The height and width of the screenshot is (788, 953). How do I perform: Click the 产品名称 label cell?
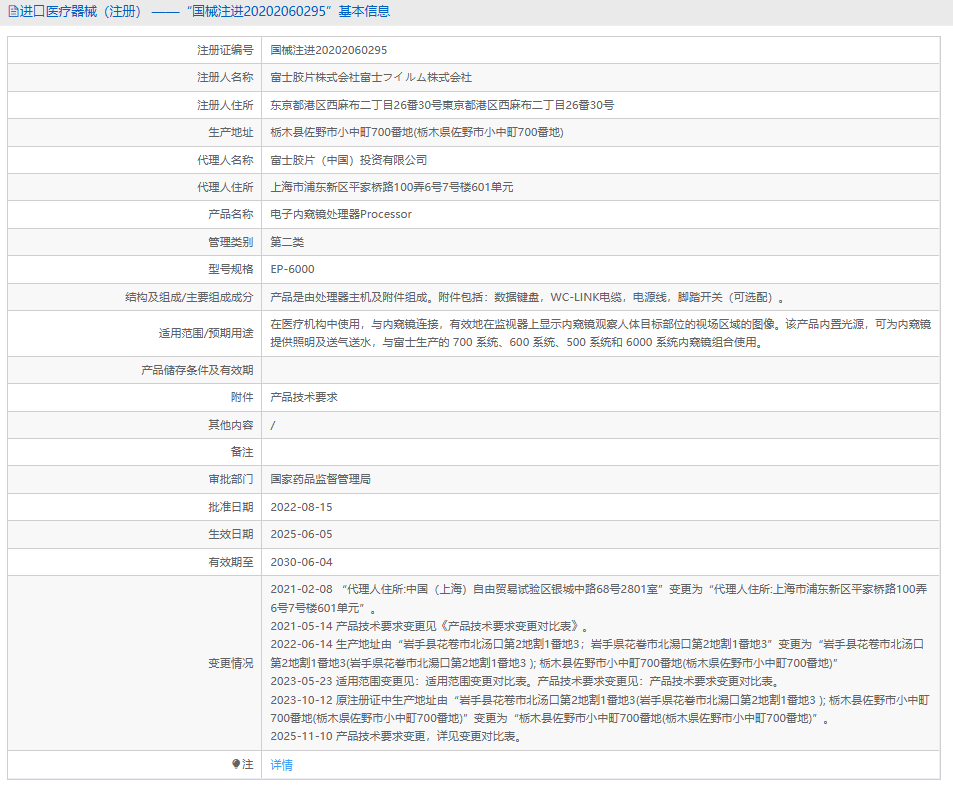(134, 214)
